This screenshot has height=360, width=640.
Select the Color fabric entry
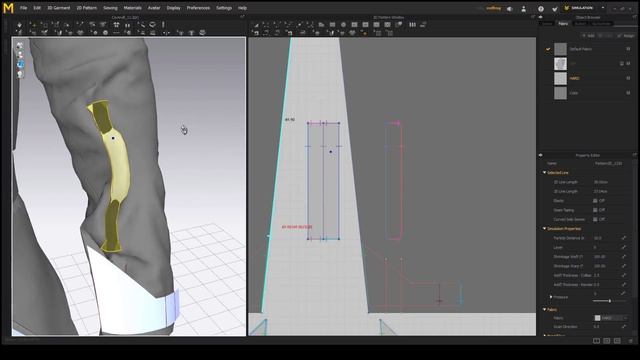(573, 93)
